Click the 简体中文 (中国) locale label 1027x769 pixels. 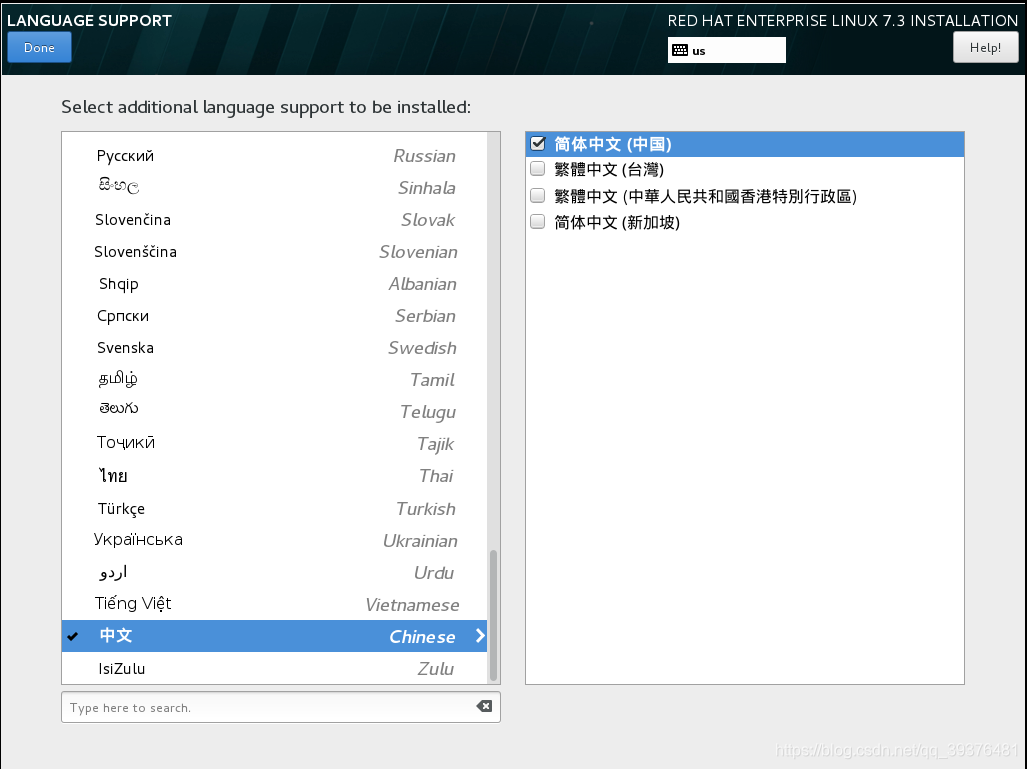coord(613,144)
